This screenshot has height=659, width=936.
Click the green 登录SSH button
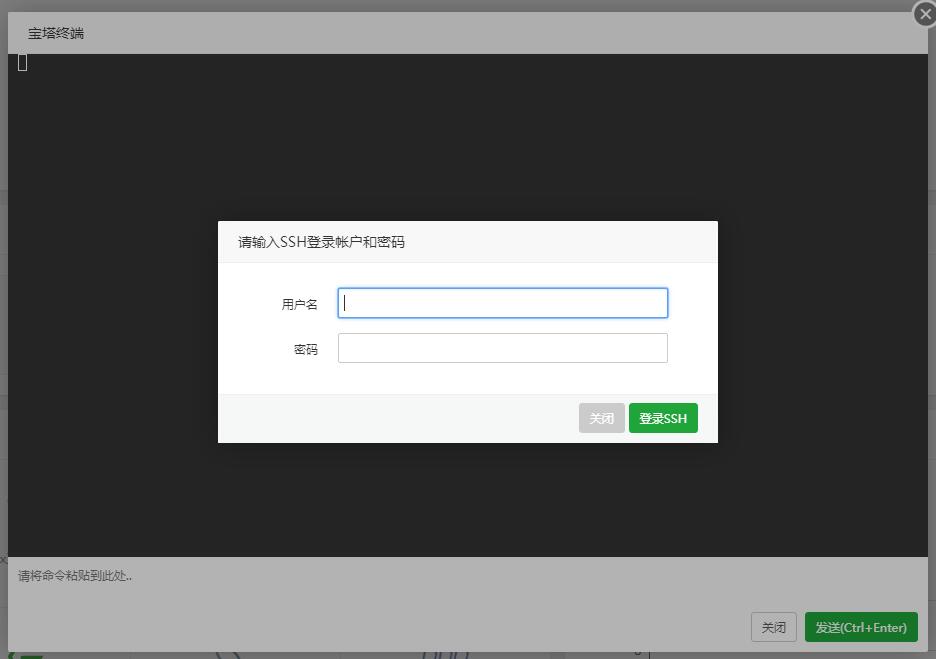pos(663,418)
